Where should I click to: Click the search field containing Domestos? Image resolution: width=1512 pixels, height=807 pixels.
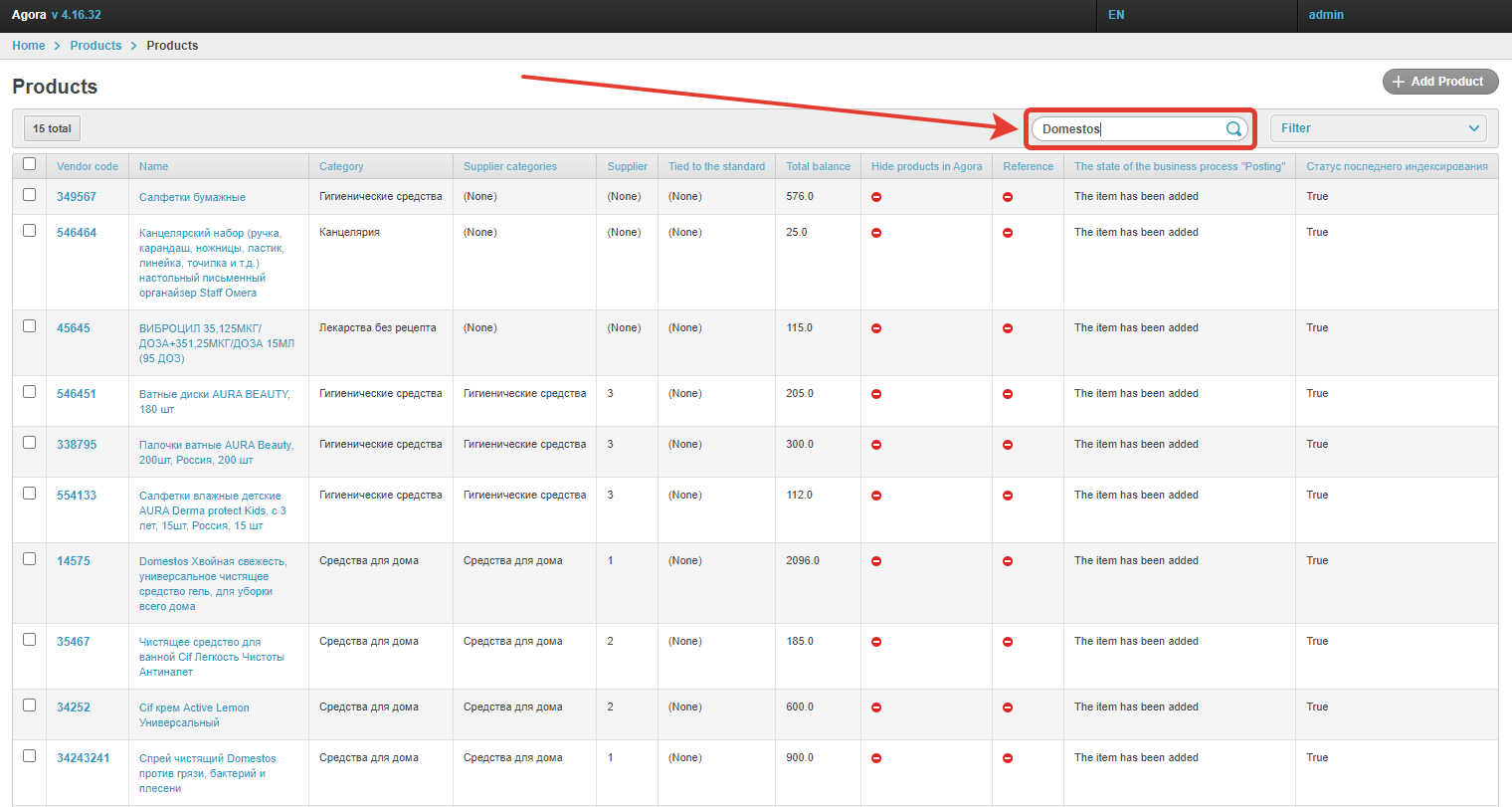tap(1129, 128)
